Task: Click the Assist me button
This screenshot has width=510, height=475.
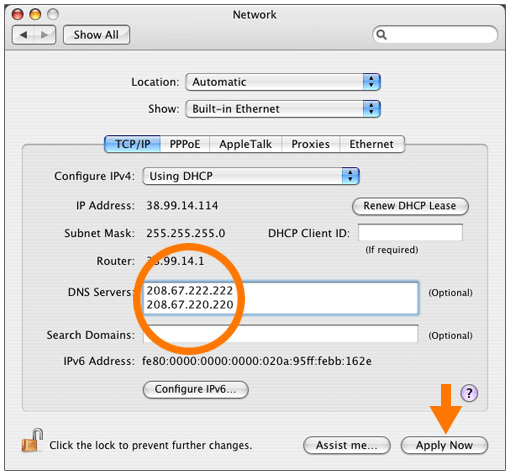Action: (x=347, y=445)
